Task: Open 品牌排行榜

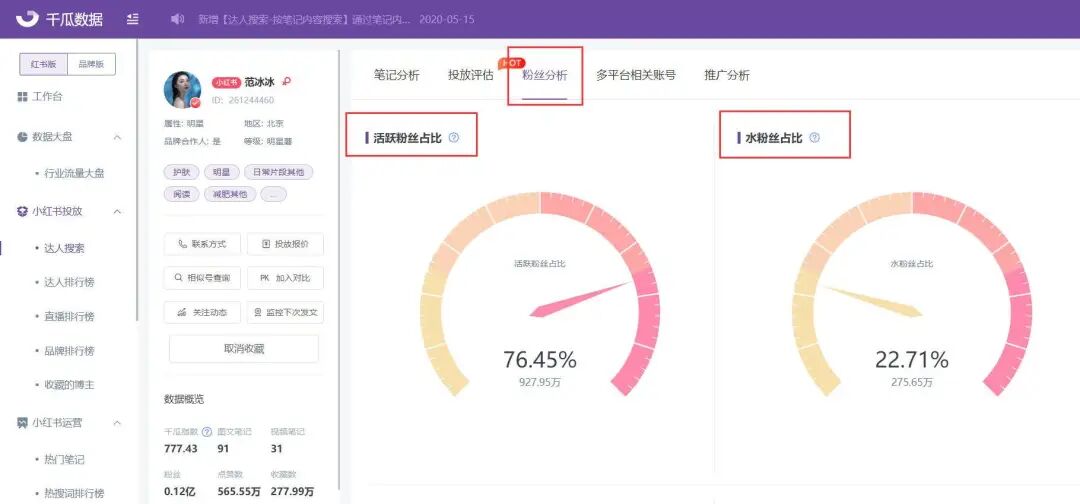Action: (69, 350)
